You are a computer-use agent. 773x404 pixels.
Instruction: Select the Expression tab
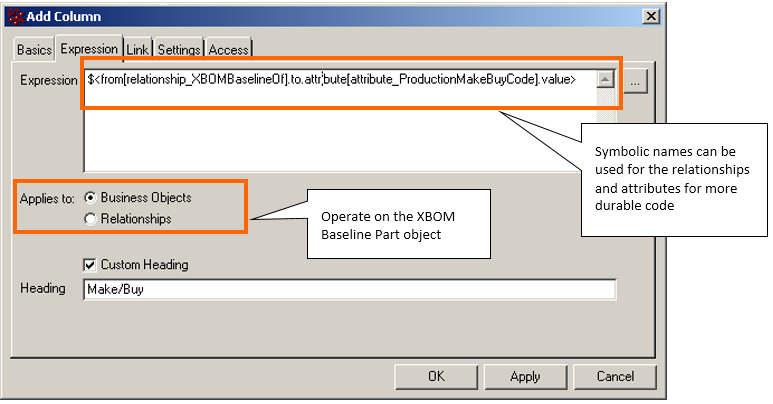[x=89, y=48]
